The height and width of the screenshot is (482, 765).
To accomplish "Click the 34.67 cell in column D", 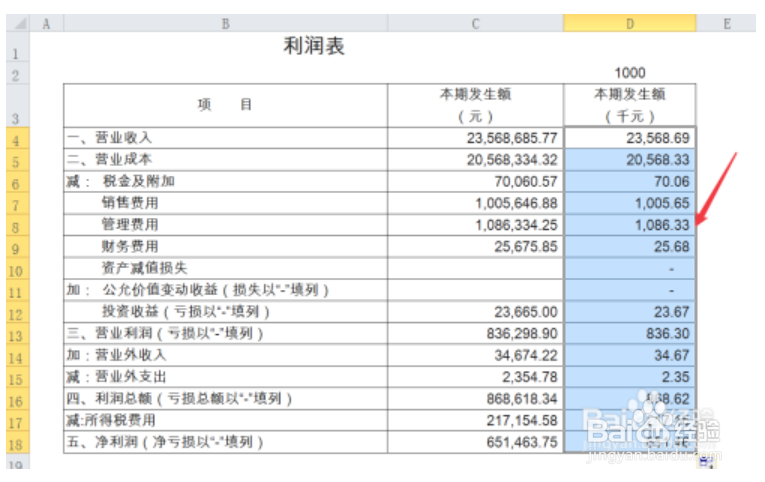I will (630, 355).
